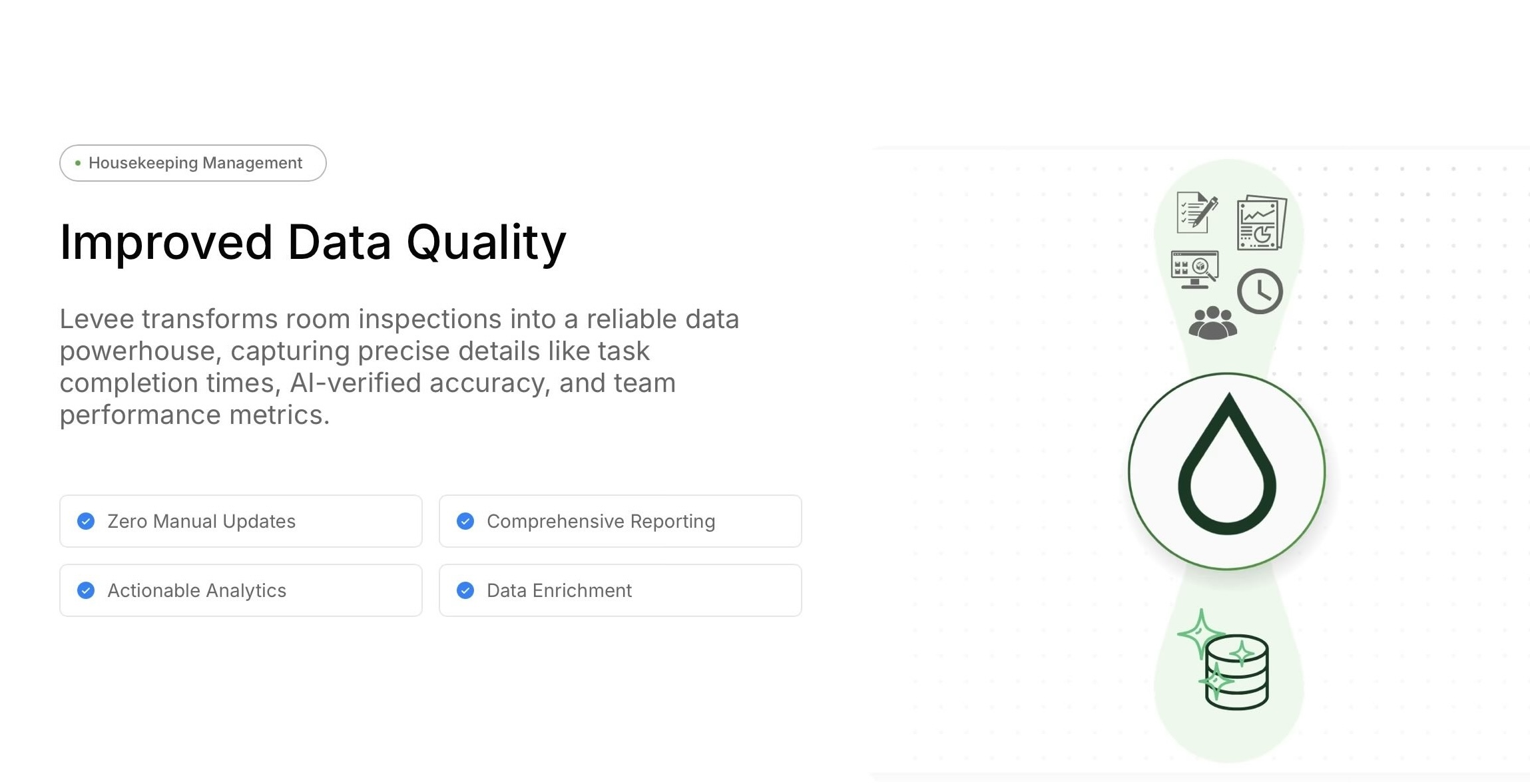
Task: Click the Improved Data Quality heading
Action: click(x=313, y=242)
